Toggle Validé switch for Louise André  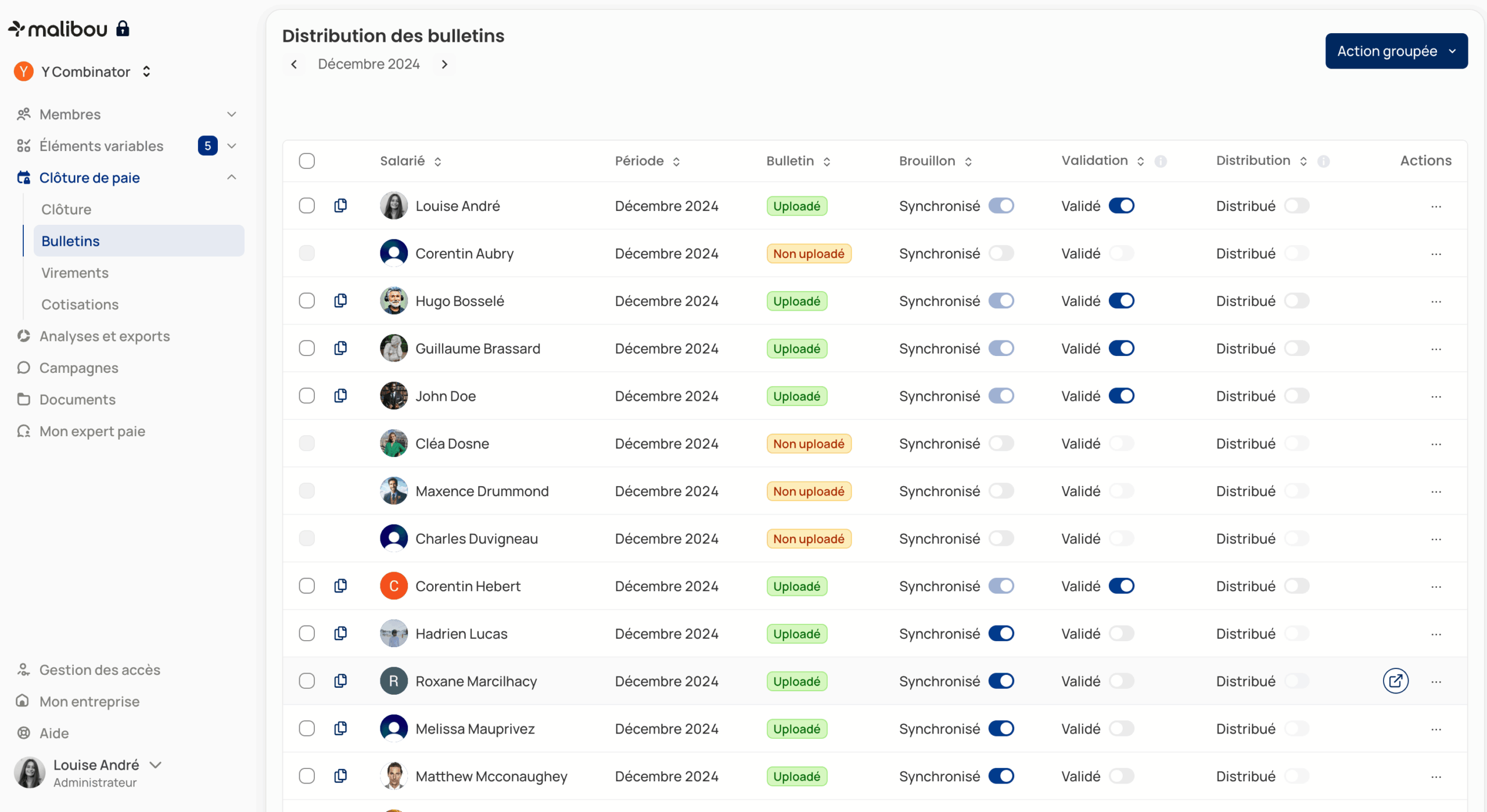click(1121, 206)
